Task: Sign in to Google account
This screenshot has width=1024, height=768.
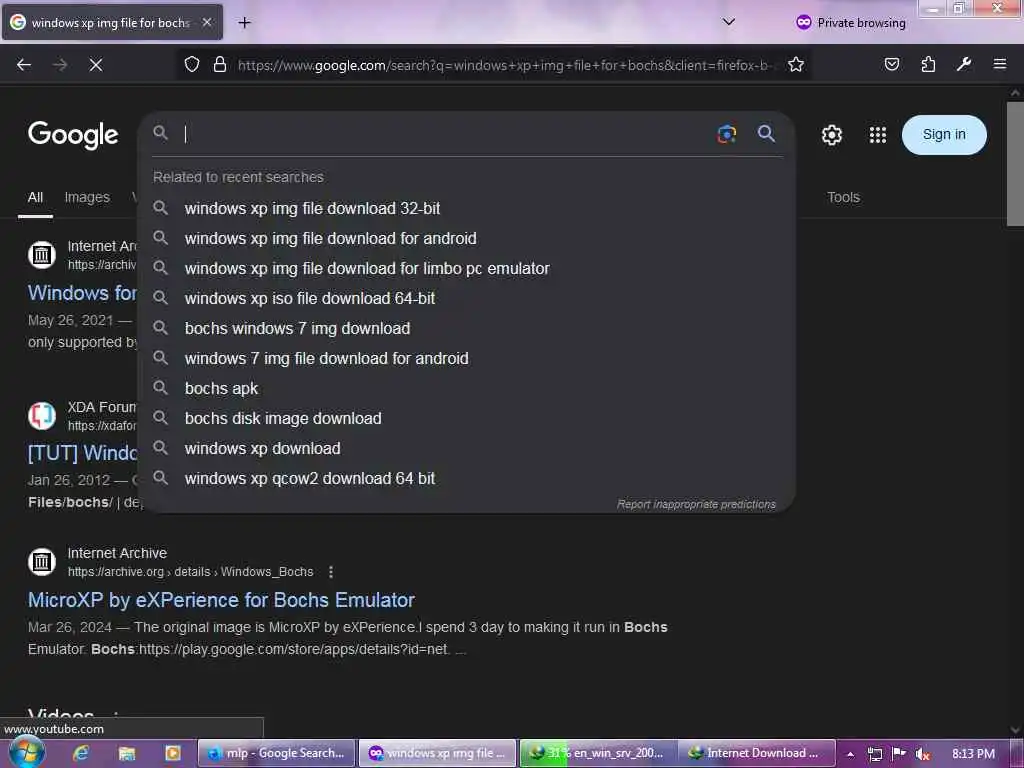Action: (944, 135)
